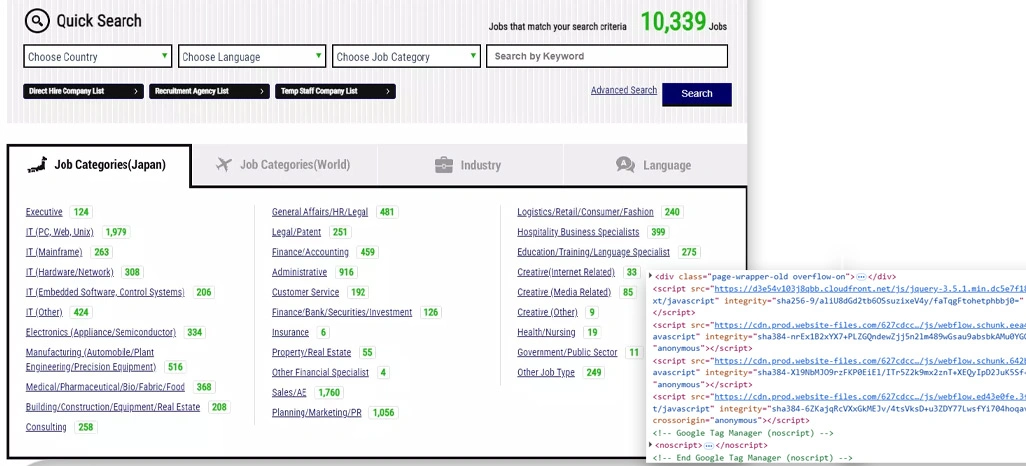Switch to Job Categories(World) tab
This screenshot has width=1026, height=466.
click(x=285, y=165)
